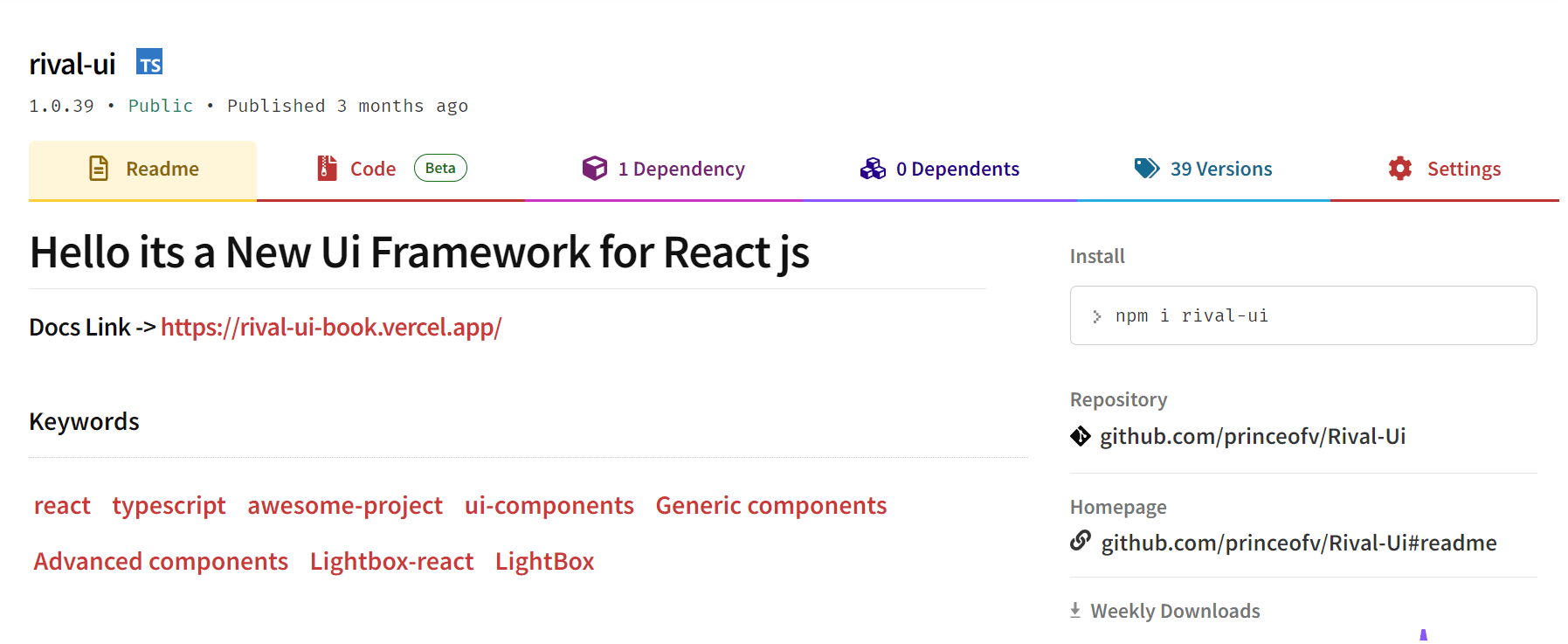
Task: Click the TypeScript TS badge icon
Action: 149,62
